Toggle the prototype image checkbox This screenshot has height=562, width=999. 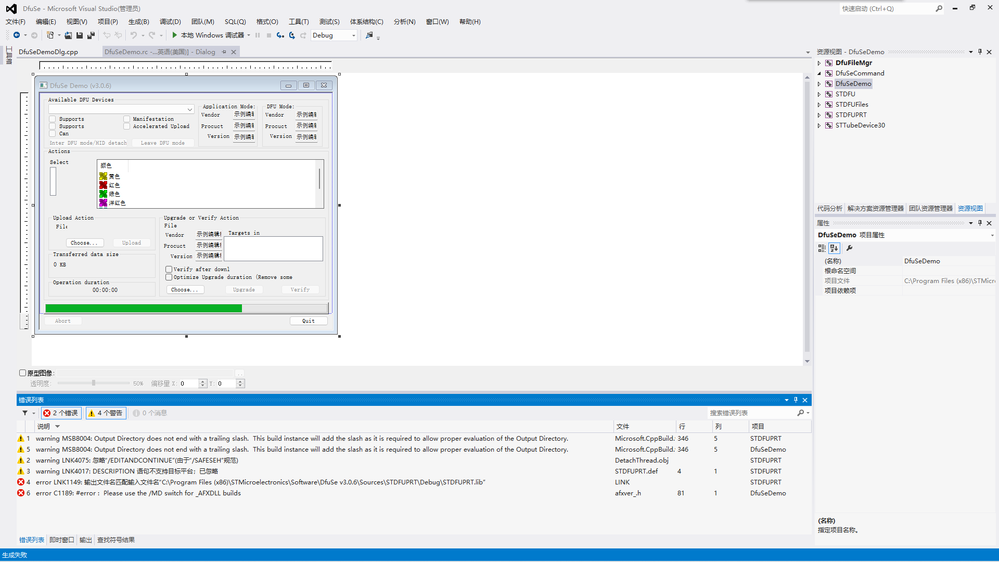(22, 373)
